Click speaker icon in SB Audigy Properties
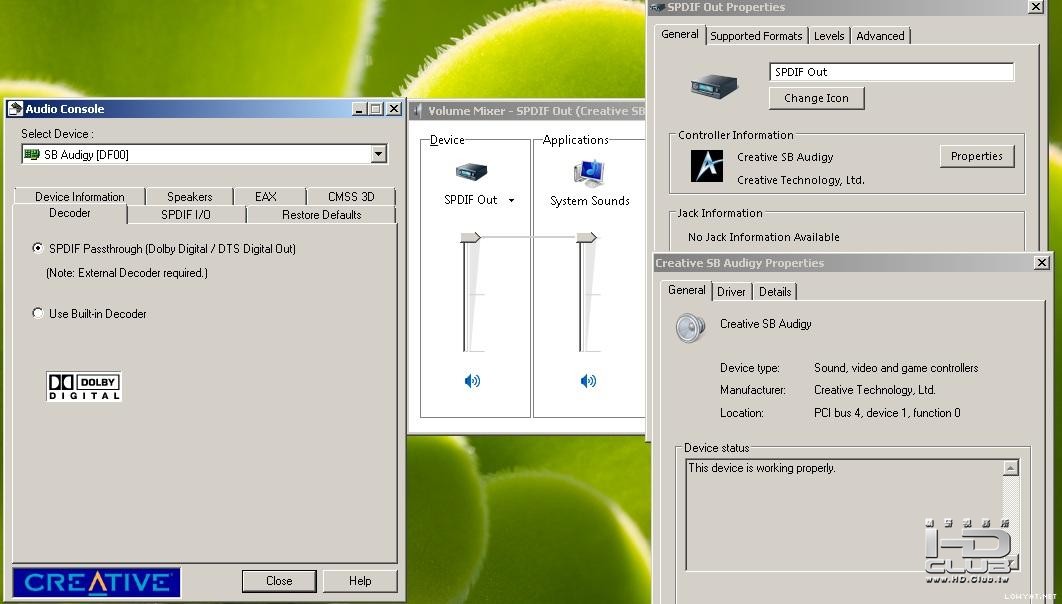The width and height of the screenshot is (1062, 604). [691, 328]
